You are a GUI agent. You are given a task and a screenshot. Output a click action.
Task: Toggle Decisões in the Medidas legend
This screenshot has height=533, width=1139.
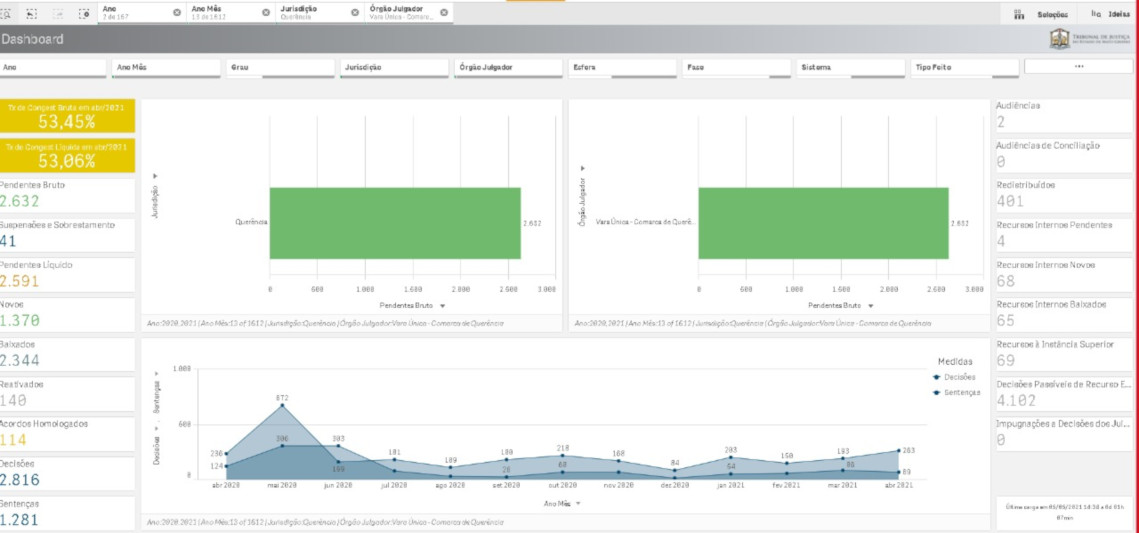955,377
